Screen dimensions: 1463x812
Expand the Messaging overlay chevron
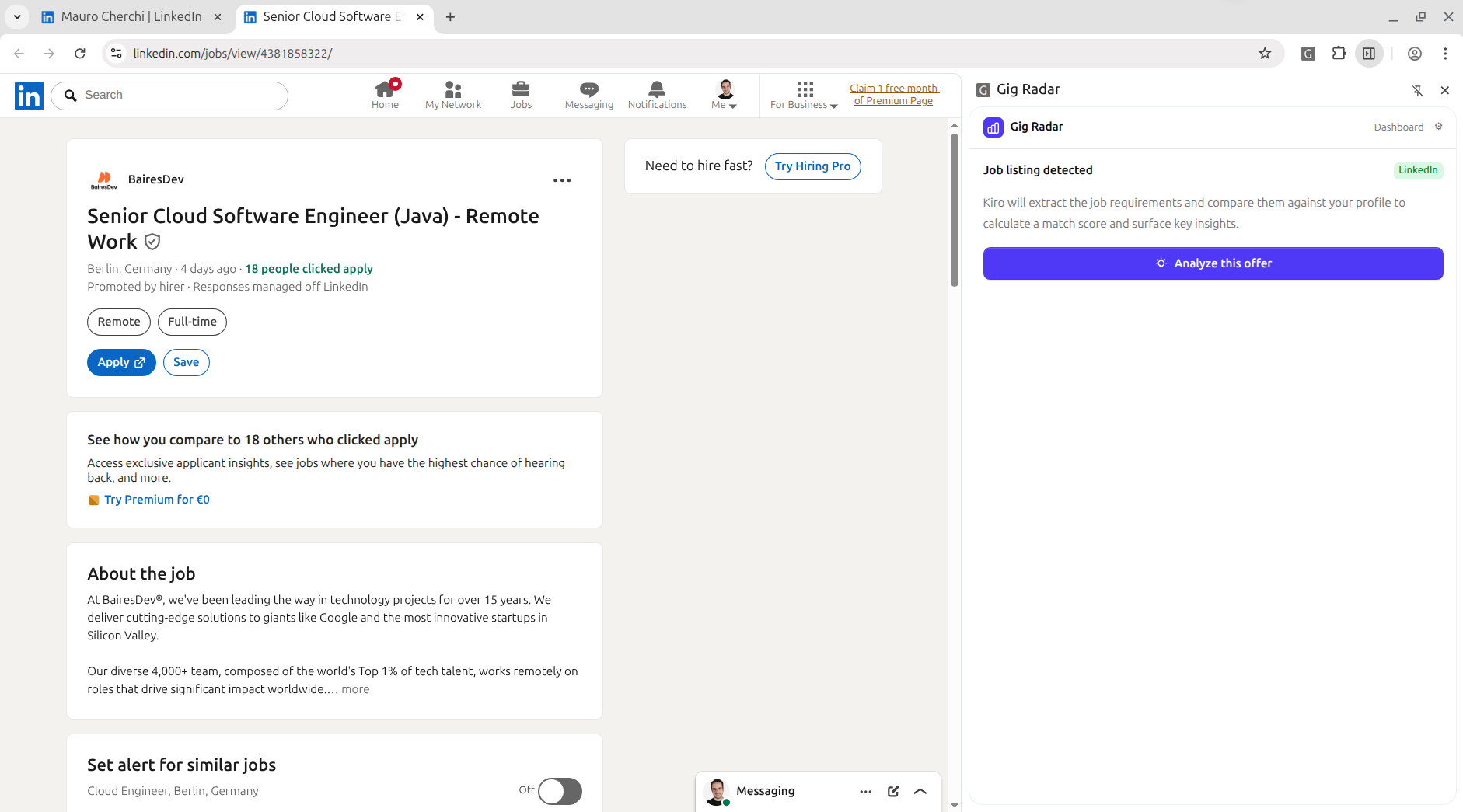[920, 791]
